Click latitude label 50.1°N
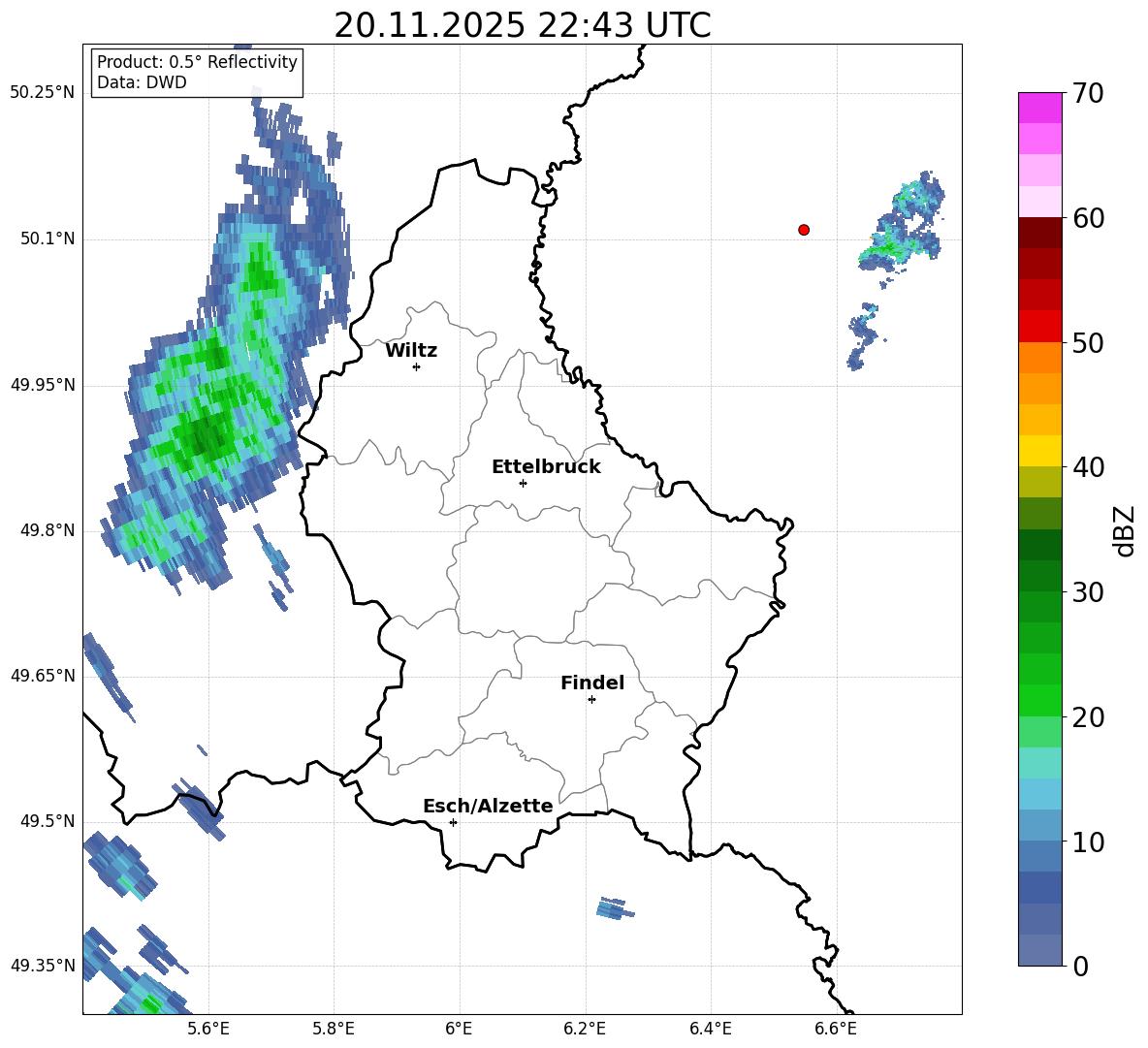The image size is (1148, 1048). point(48,239)
